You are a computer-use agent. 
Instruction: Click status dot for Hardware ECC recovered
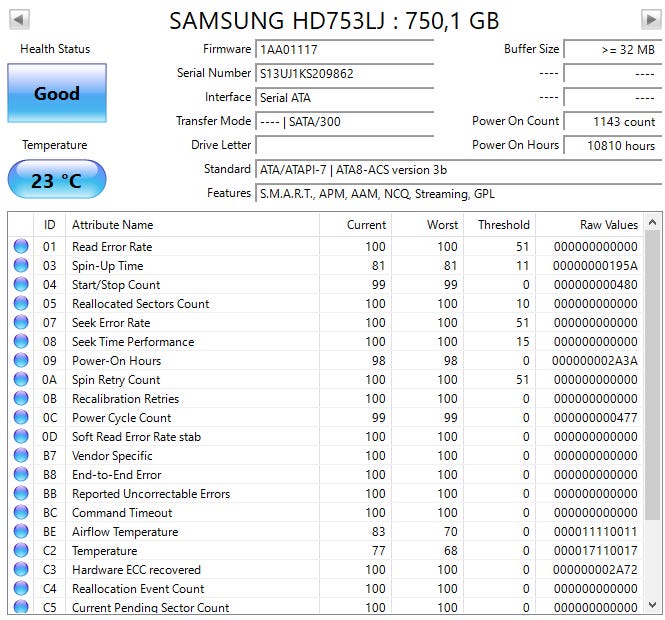click(x=21, y=569)
